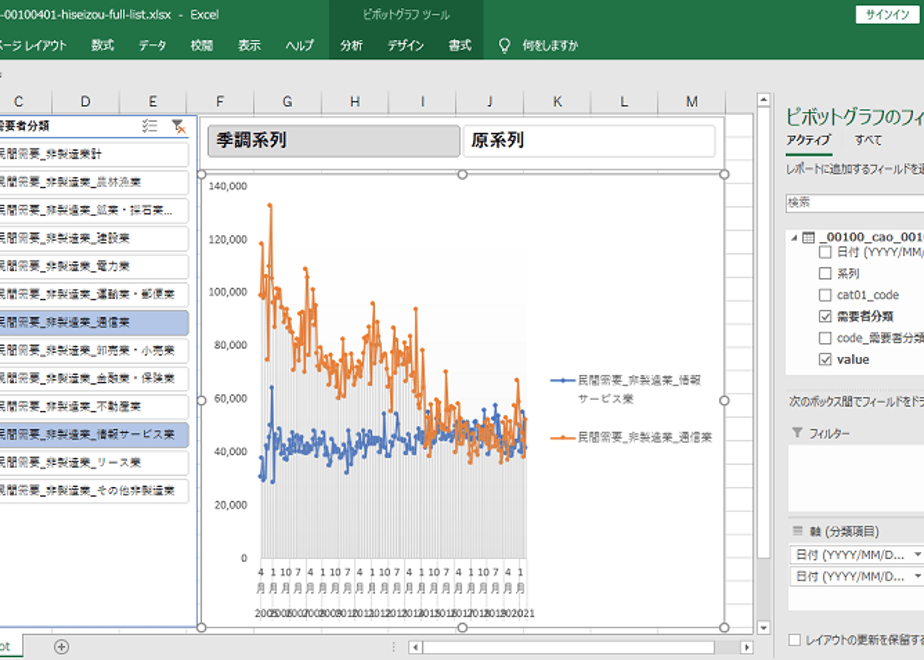Image resolution: width=924 pixels, height=660 pixels.
Task: Add a new sheet with the plus icon
Action: tap(61, 646)
